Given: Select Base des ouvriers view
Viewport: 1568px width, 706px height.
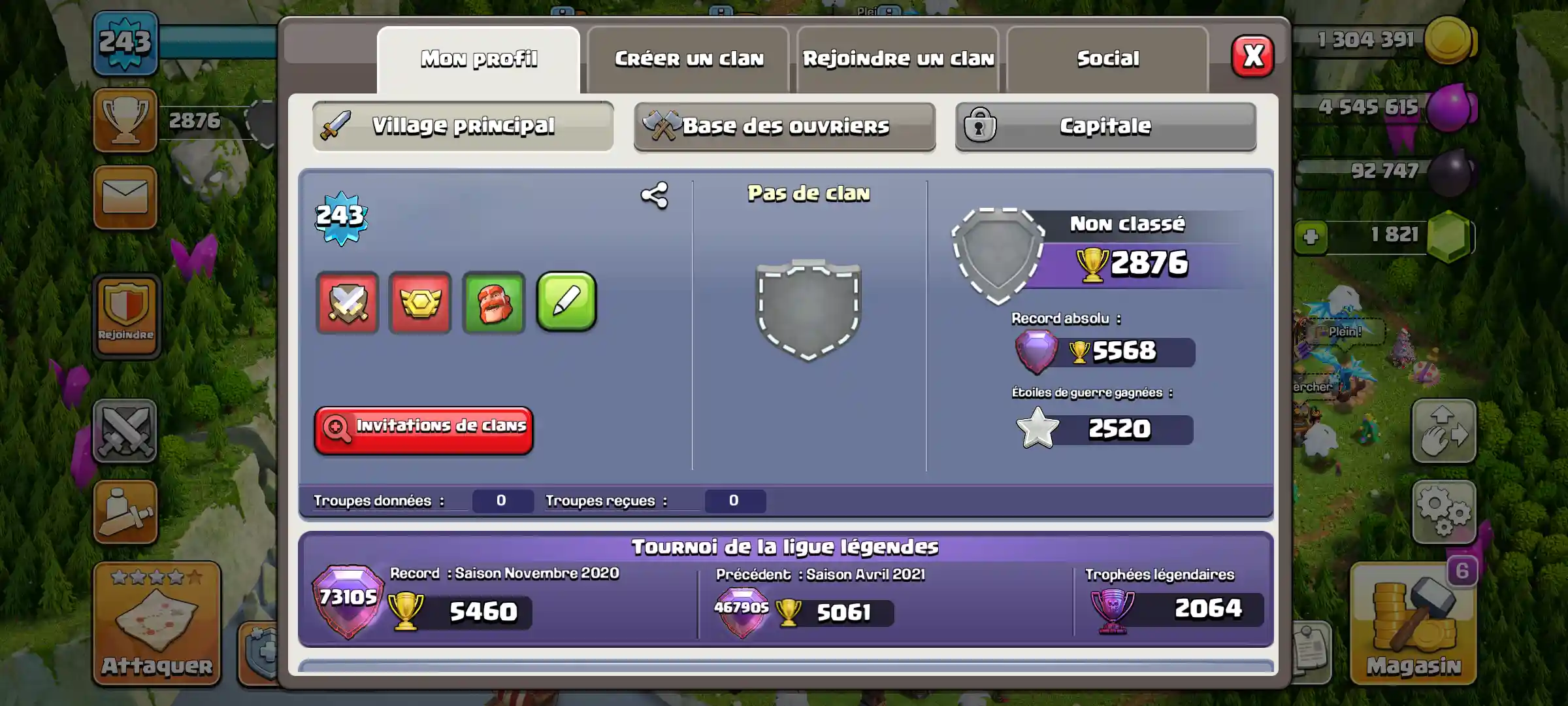Looking at the screenshot, I should click(785, 126).
